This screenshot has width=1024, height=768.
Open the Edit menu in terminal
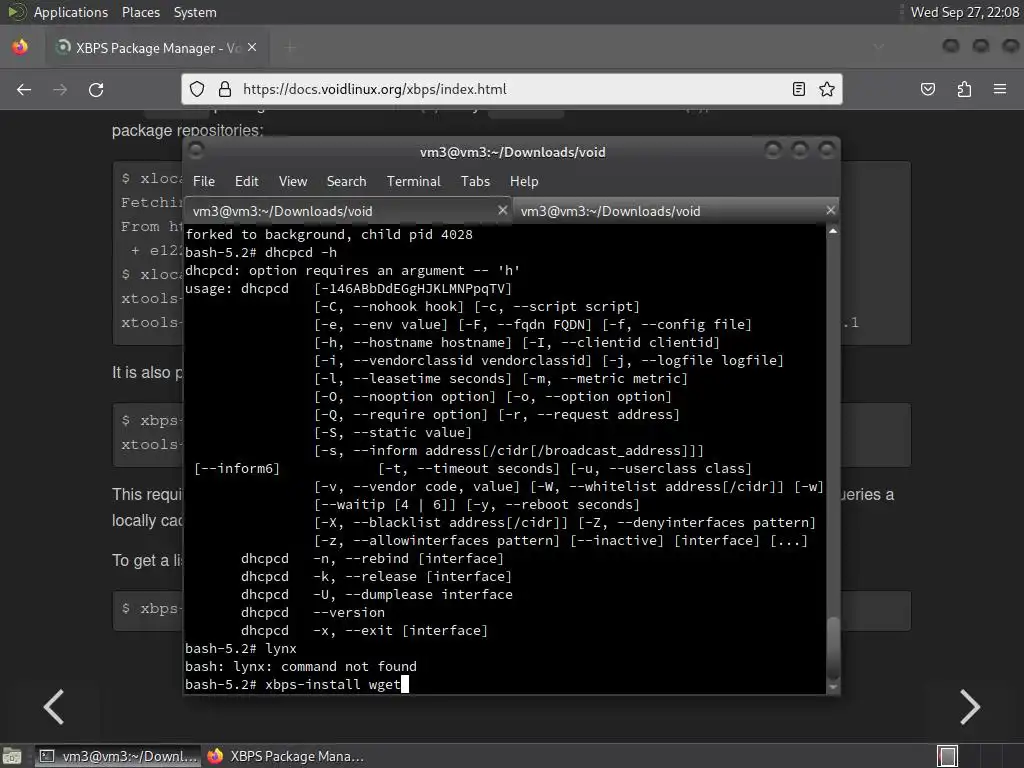[x=246, y=182]
